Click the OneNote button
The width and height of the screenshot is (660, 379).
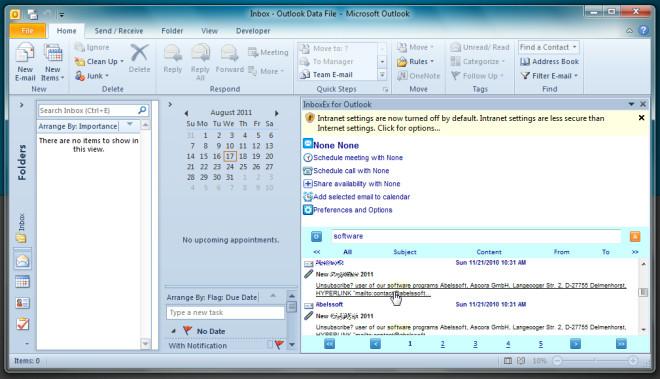418,76
